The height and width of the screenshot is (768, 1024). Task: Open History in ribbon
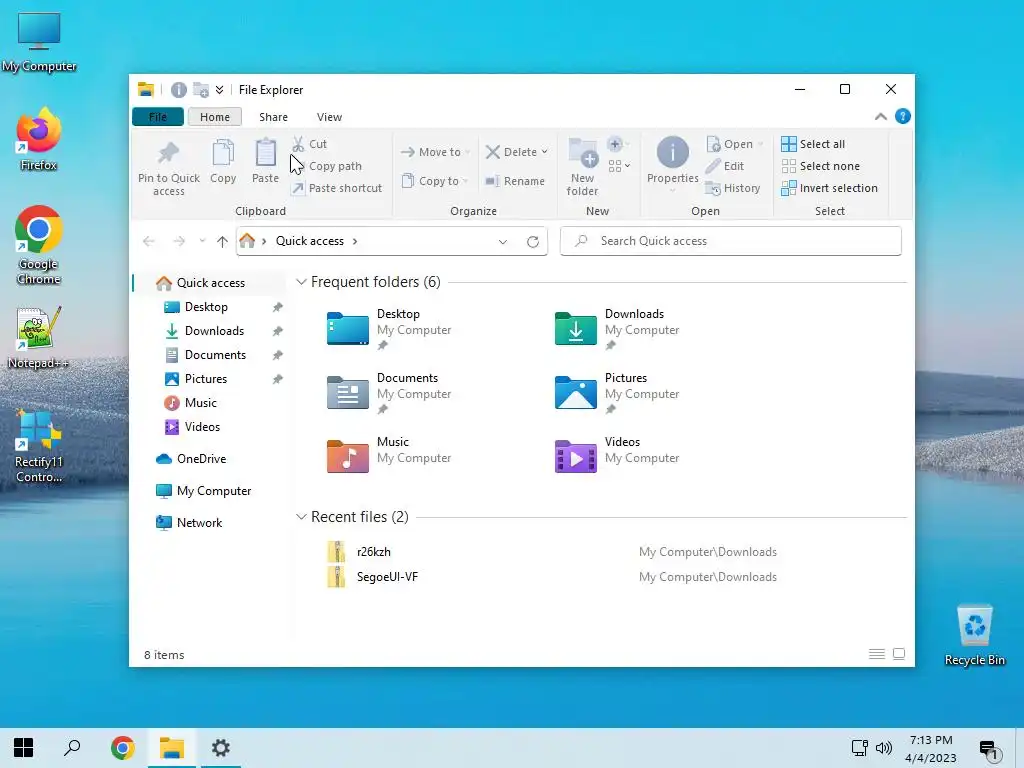click(733, 188)
